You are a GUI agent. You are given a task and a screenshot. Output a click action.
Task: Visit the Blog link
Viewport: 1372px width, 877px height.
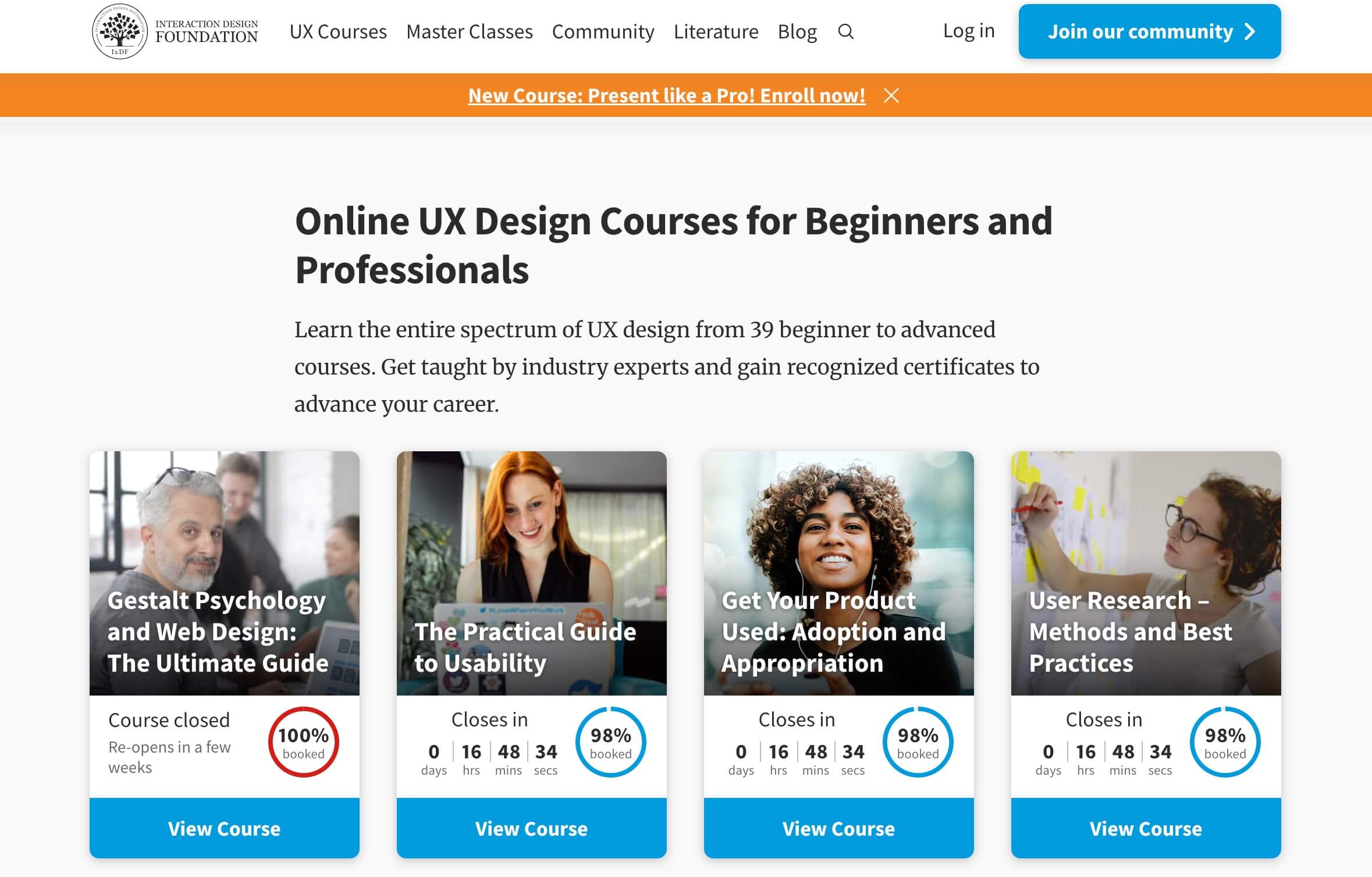pos(797,31)
